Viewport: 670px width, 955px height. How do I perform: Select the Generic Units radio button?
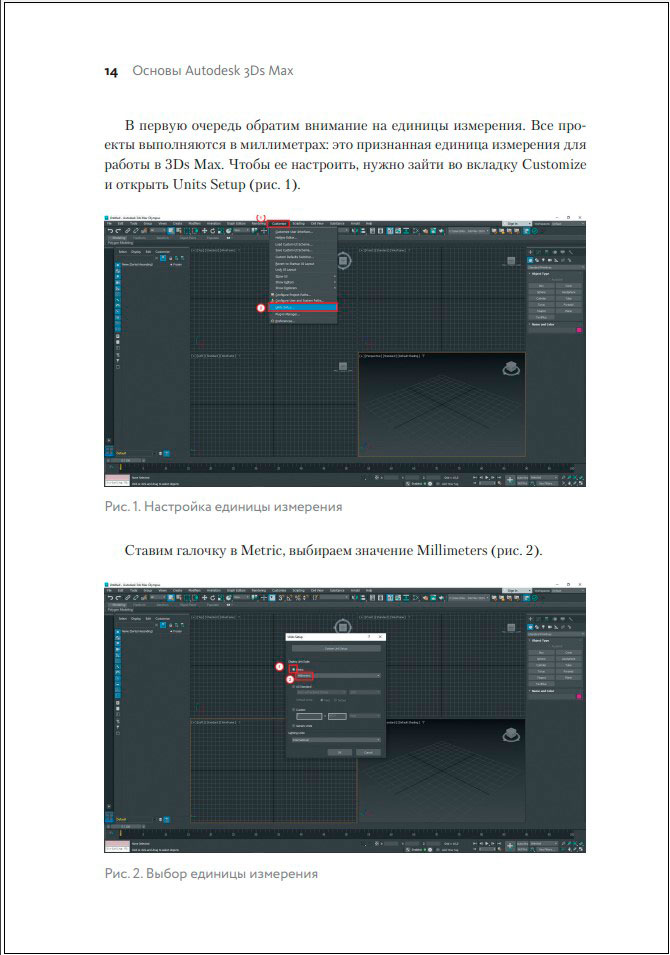[x=294, y=725]
